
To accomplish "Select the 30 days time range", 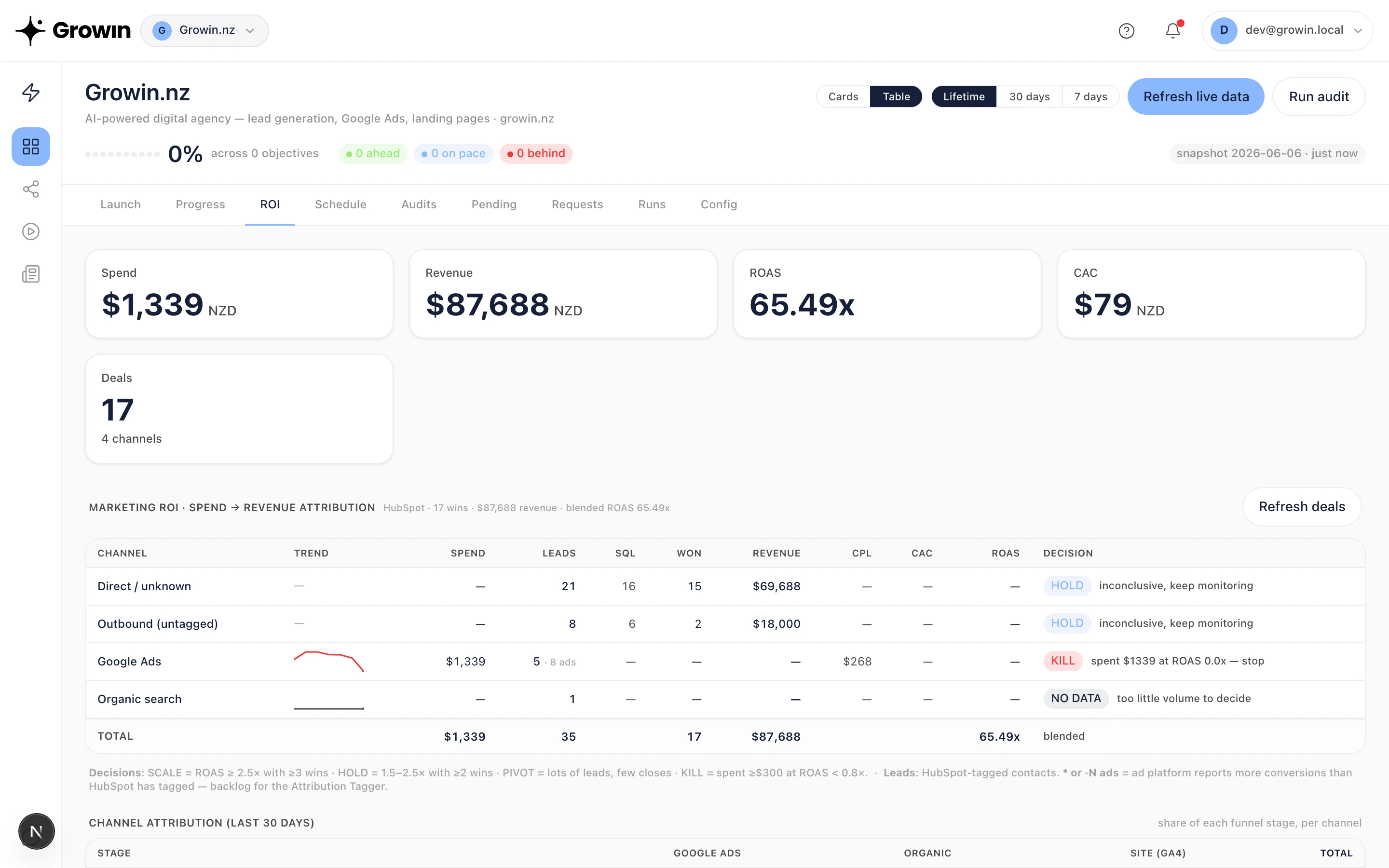I will pos(1029,96).
